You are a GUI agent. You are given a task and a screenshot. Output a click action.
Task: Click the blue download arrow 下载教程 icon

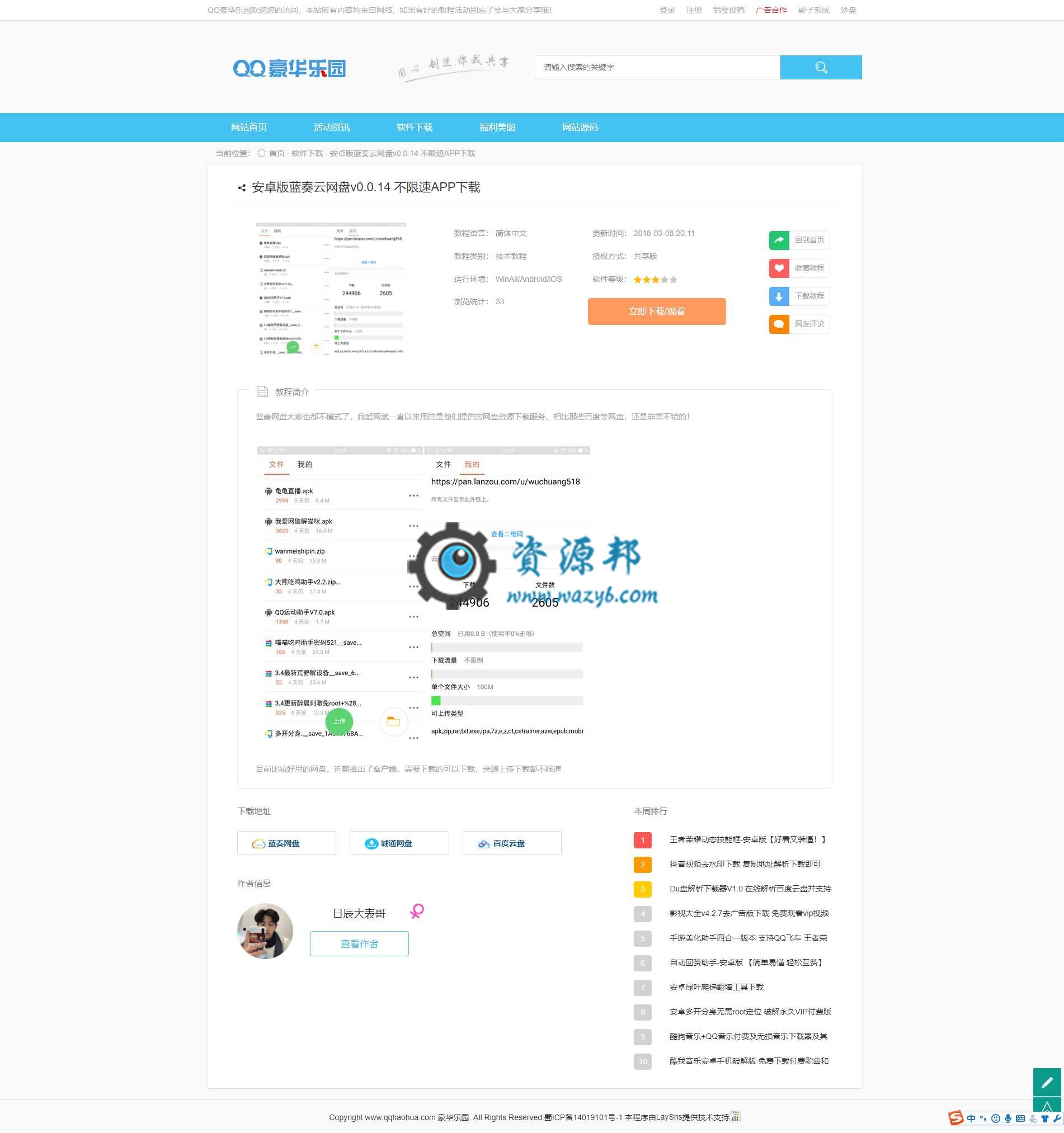tap(779, 296)
